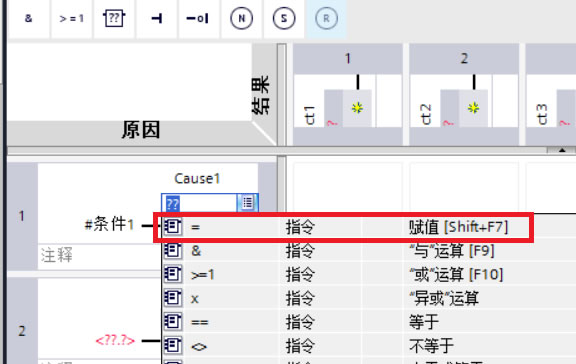The height and width of the screenshot is (364, 576).
Task: Click the Cause1 label
Action: 197,179
